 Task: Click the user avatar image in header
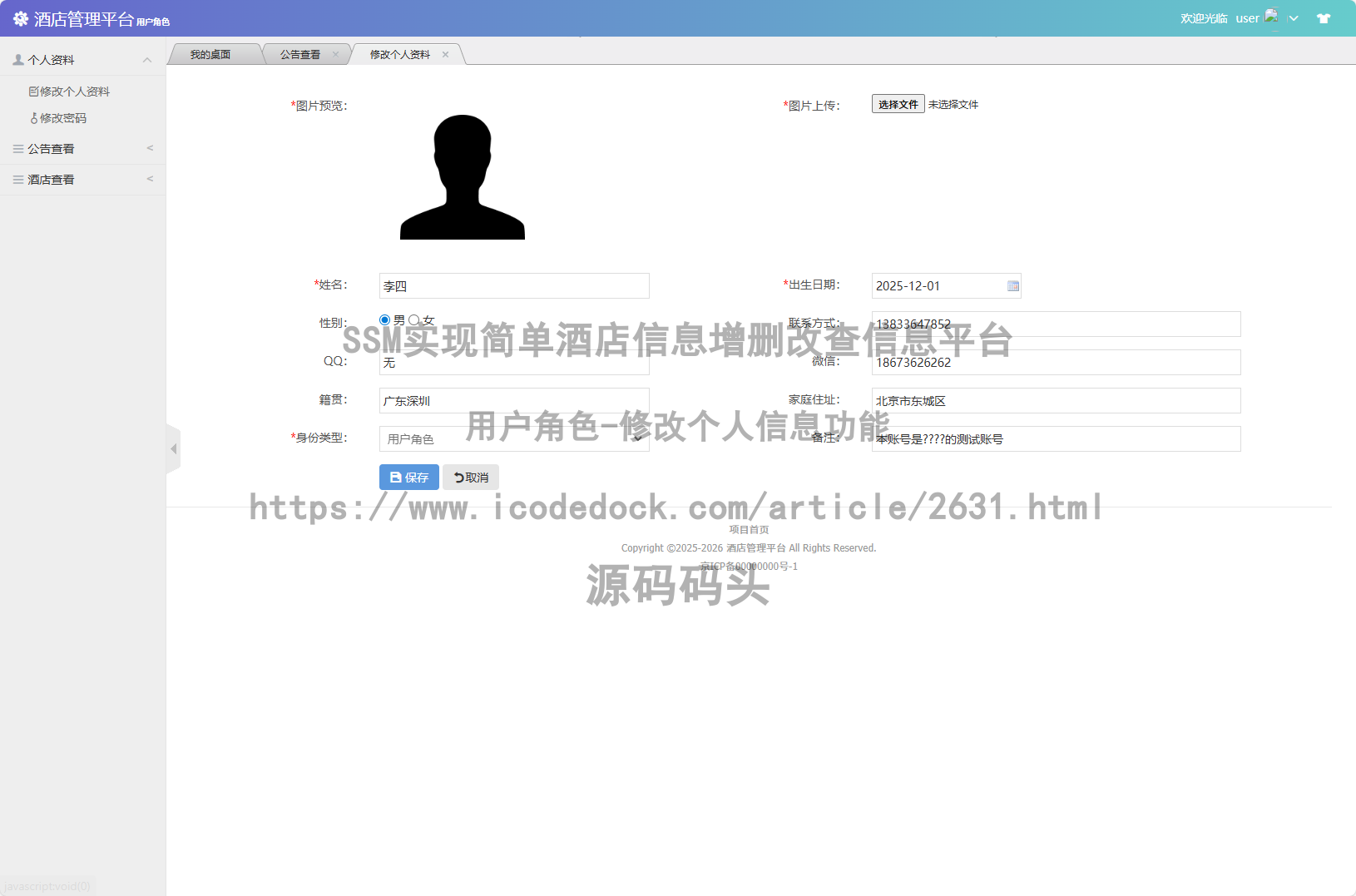click(1272, 16)
